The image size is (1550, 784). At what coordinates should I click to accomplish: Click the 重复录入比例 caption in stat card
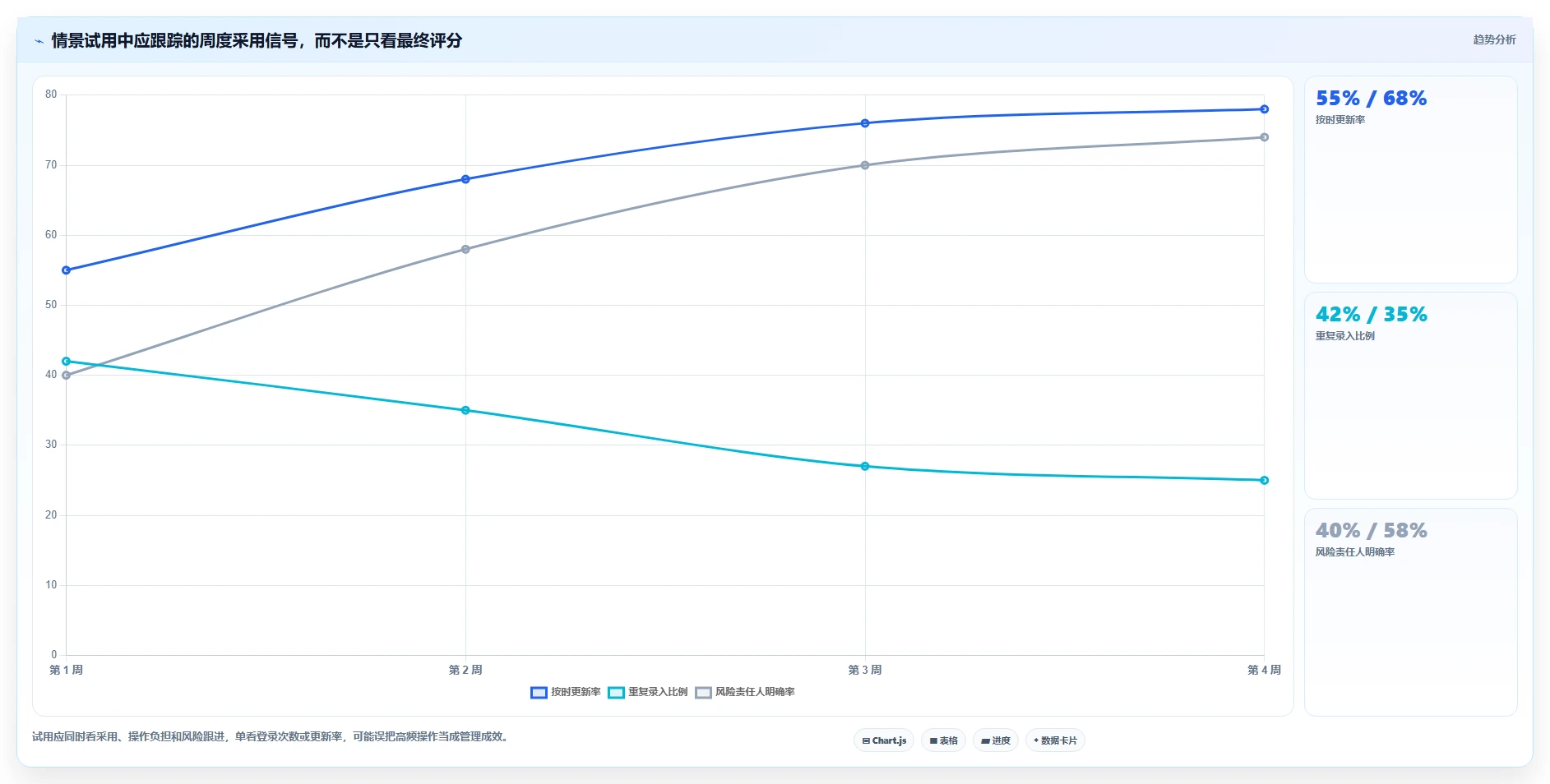[x=1345, y=336]
